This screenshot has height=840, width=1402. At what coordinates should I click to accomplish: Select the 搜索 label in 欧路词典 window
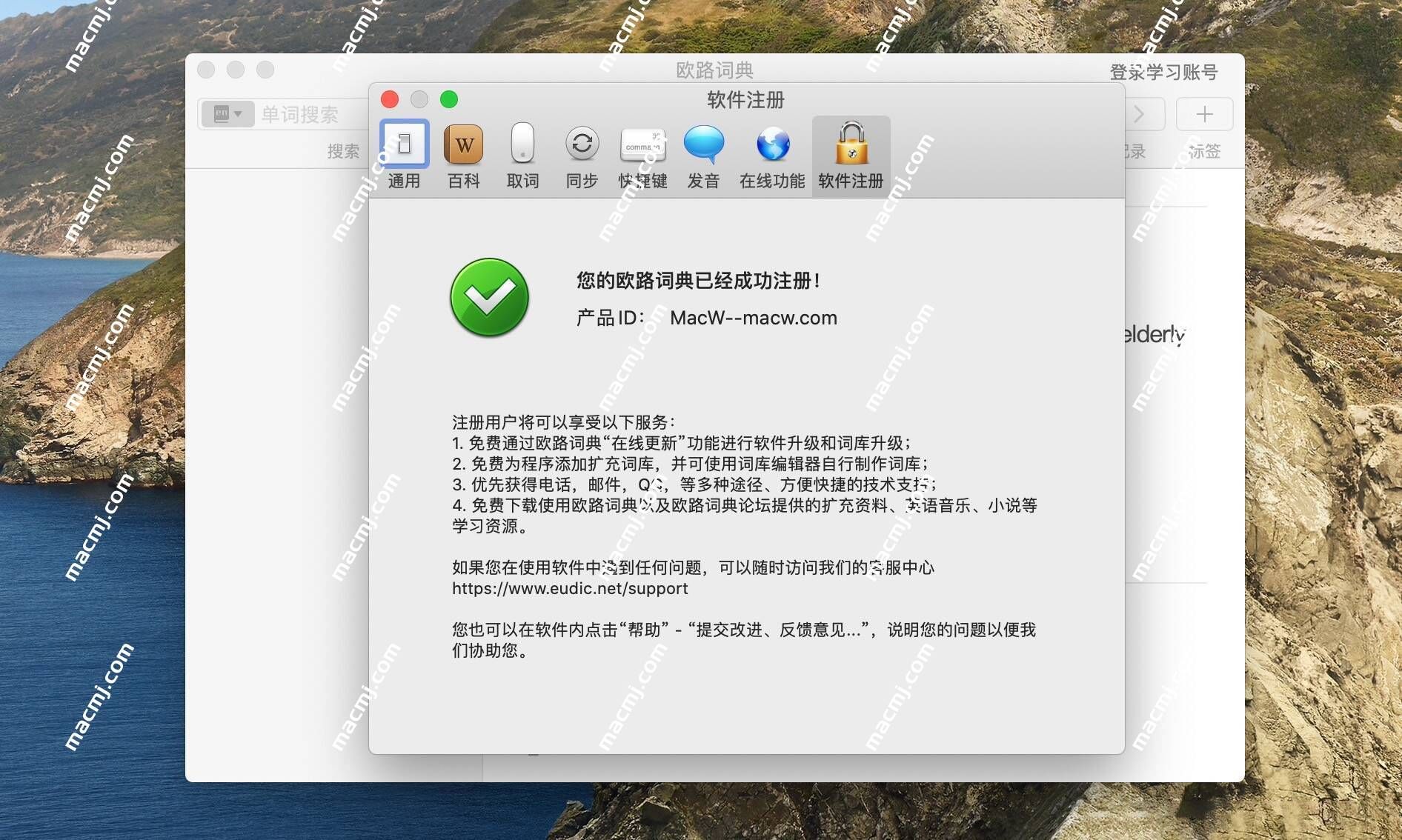coord(344,151)
